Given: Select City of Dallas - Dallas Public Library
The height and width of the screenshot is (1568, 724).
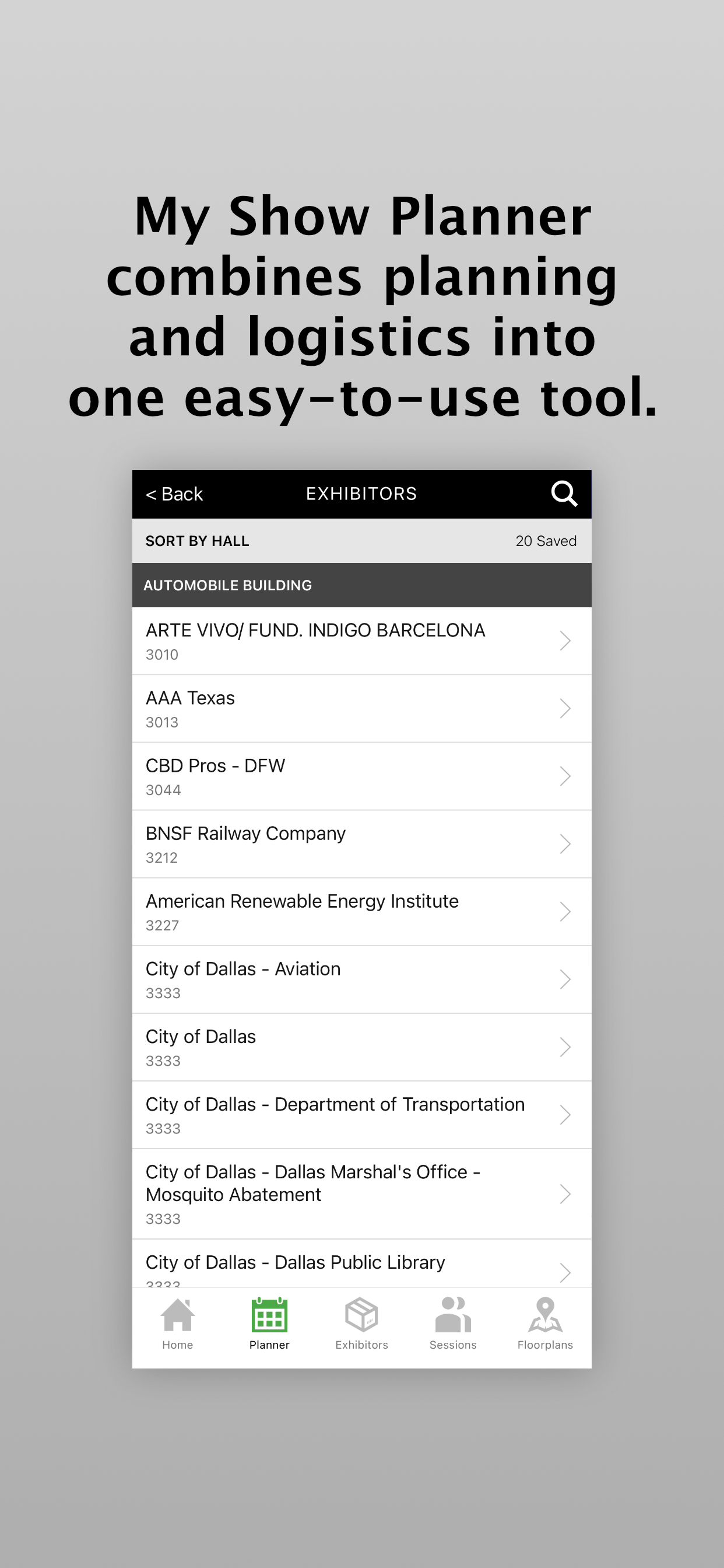Looking at the screenshot, I should [x=295, y=1262].
